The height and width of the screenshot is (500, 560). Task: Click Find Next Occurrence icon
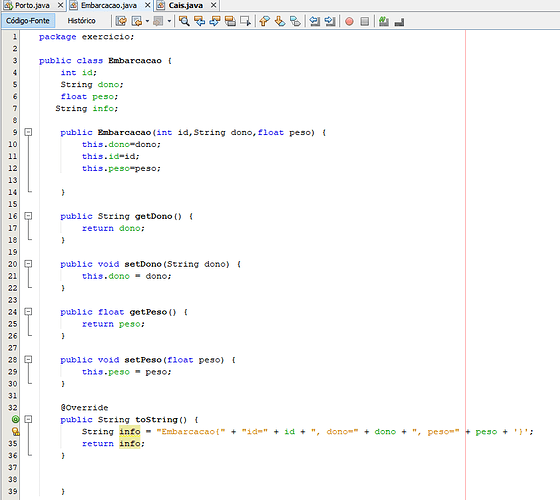coord(215,21)
